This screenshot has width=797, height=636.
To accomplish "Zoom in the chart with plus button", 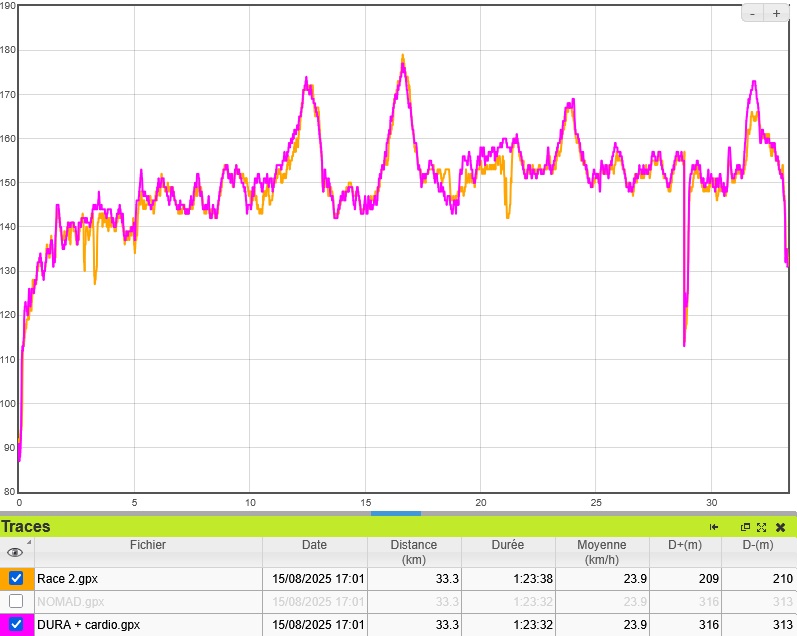I will [776, 13].
